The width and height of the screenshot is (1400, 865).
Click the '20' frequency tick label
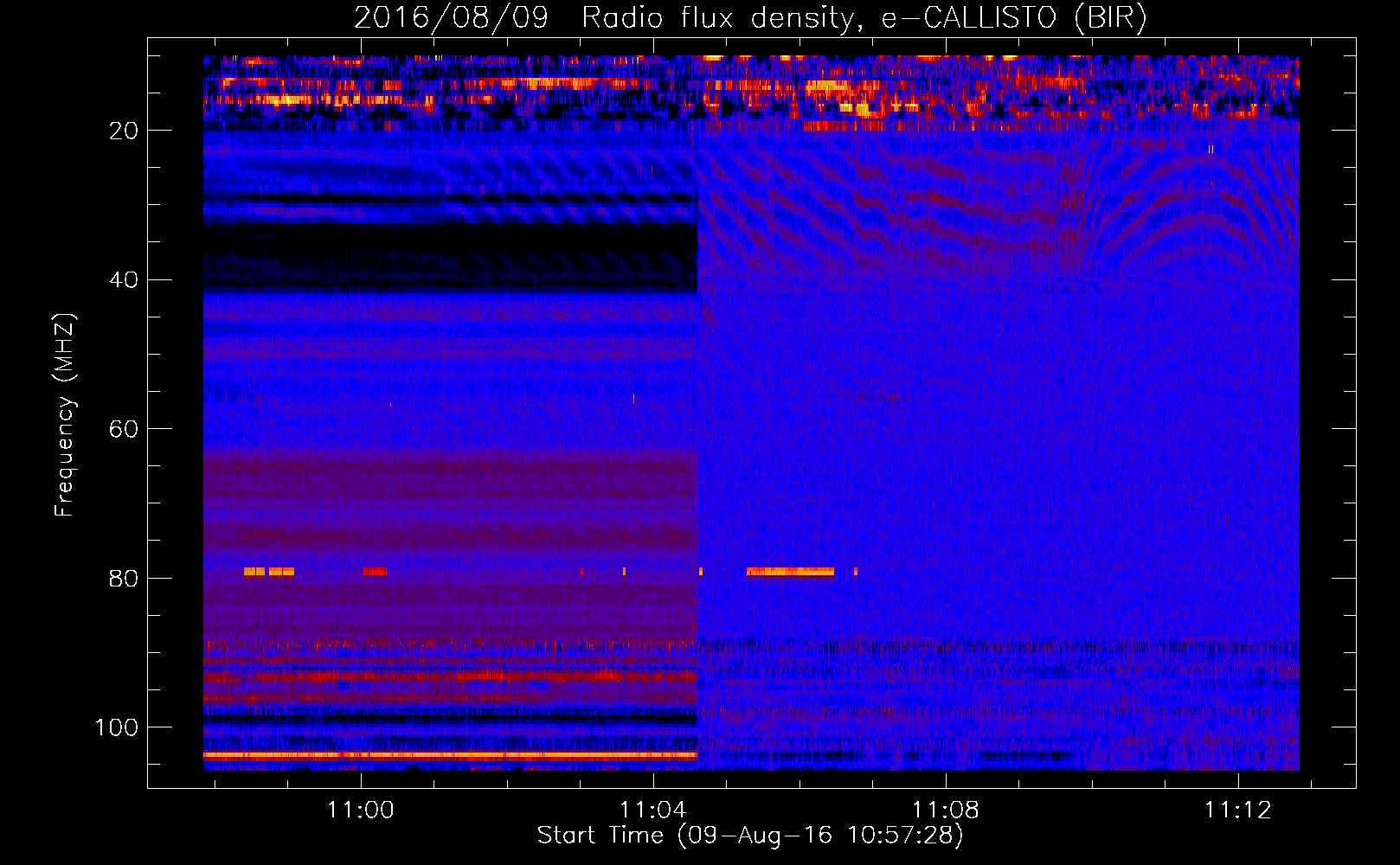pyautogui.click(x=124, y=131)
